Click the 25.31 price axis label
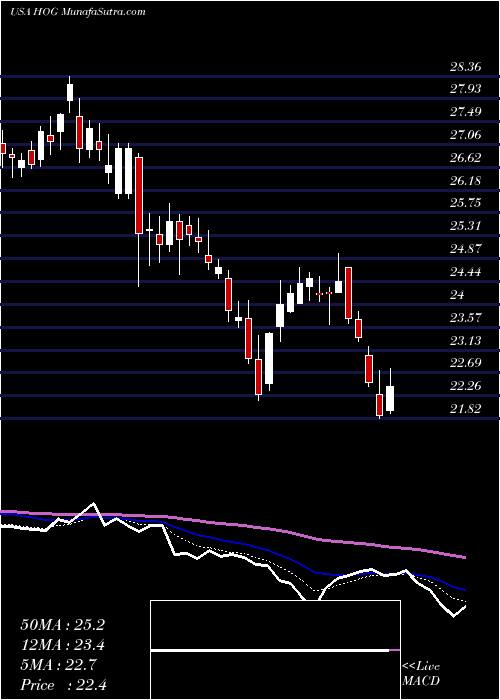This screenshot has height=700, width=500. (x=465, y=226)
